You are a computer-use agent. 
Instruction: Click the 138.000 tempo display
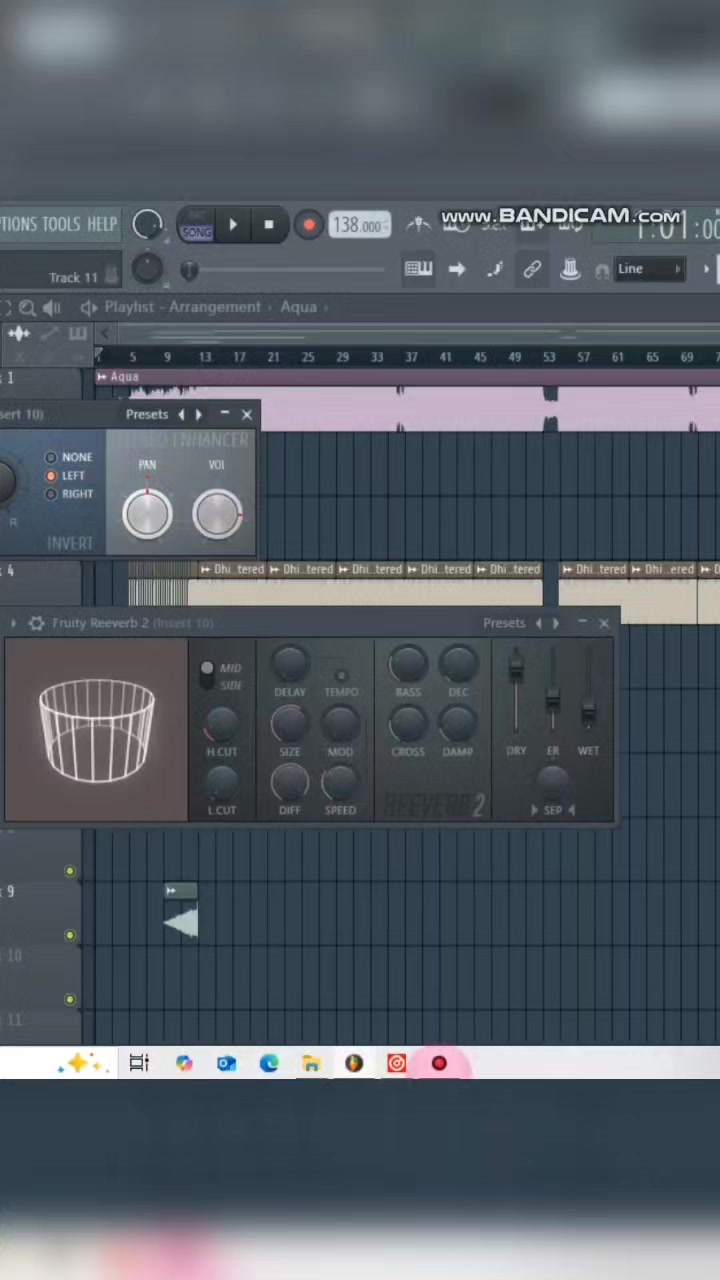[359, 226]
